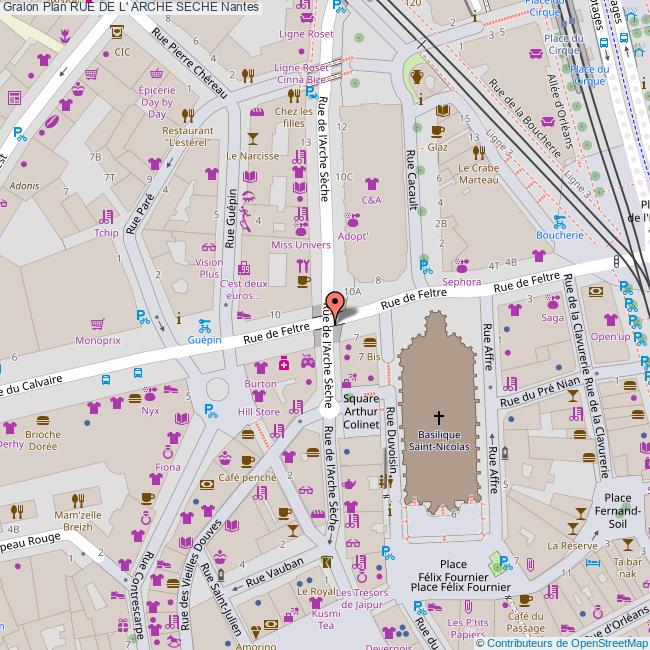This screenshot has height=650, width=650.
Task: Select the C&A clothing shop icon
Action: (372, 184)
